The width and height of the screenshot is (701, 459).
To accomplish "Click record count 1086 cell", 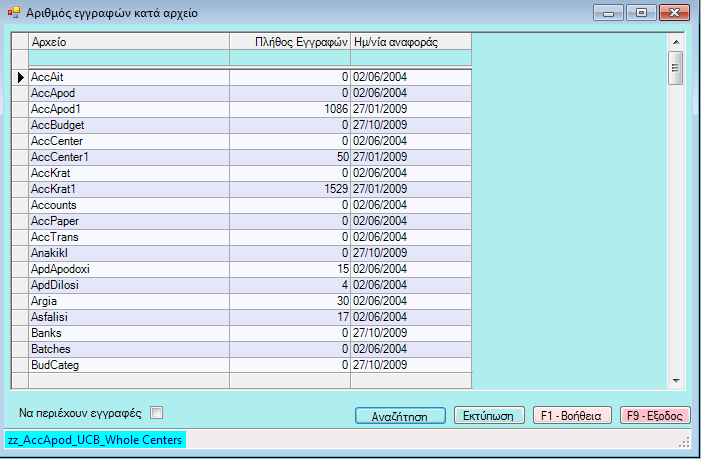I will pyautogui.click(x=290, y=109).
